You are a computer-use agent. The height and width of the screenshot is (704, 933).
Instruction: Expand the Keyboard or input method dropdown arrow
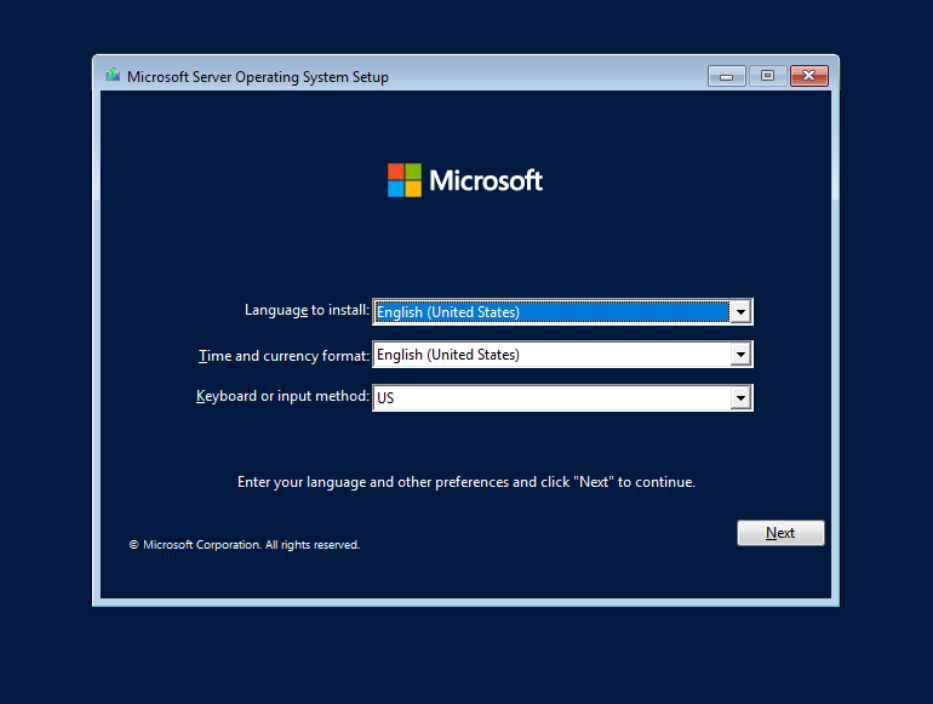[x=740, y=398]
